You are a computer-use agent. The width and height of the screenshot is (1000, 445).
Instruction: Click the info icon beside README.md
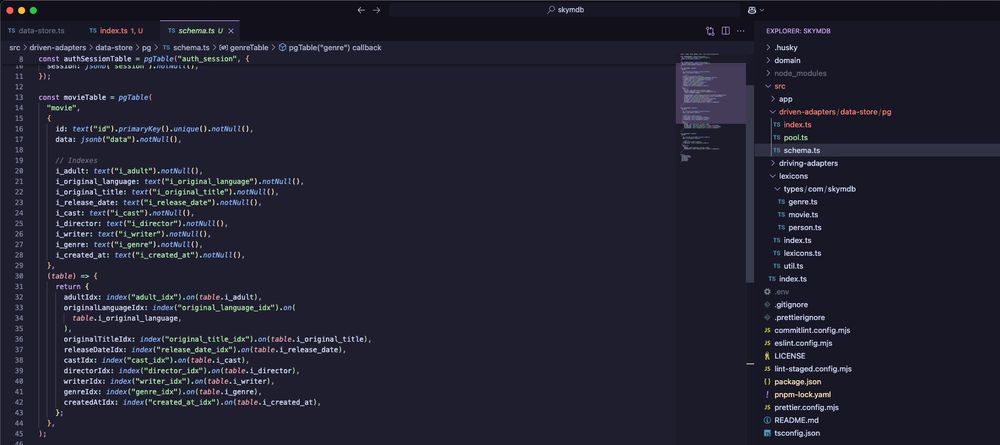click(767, 420)
